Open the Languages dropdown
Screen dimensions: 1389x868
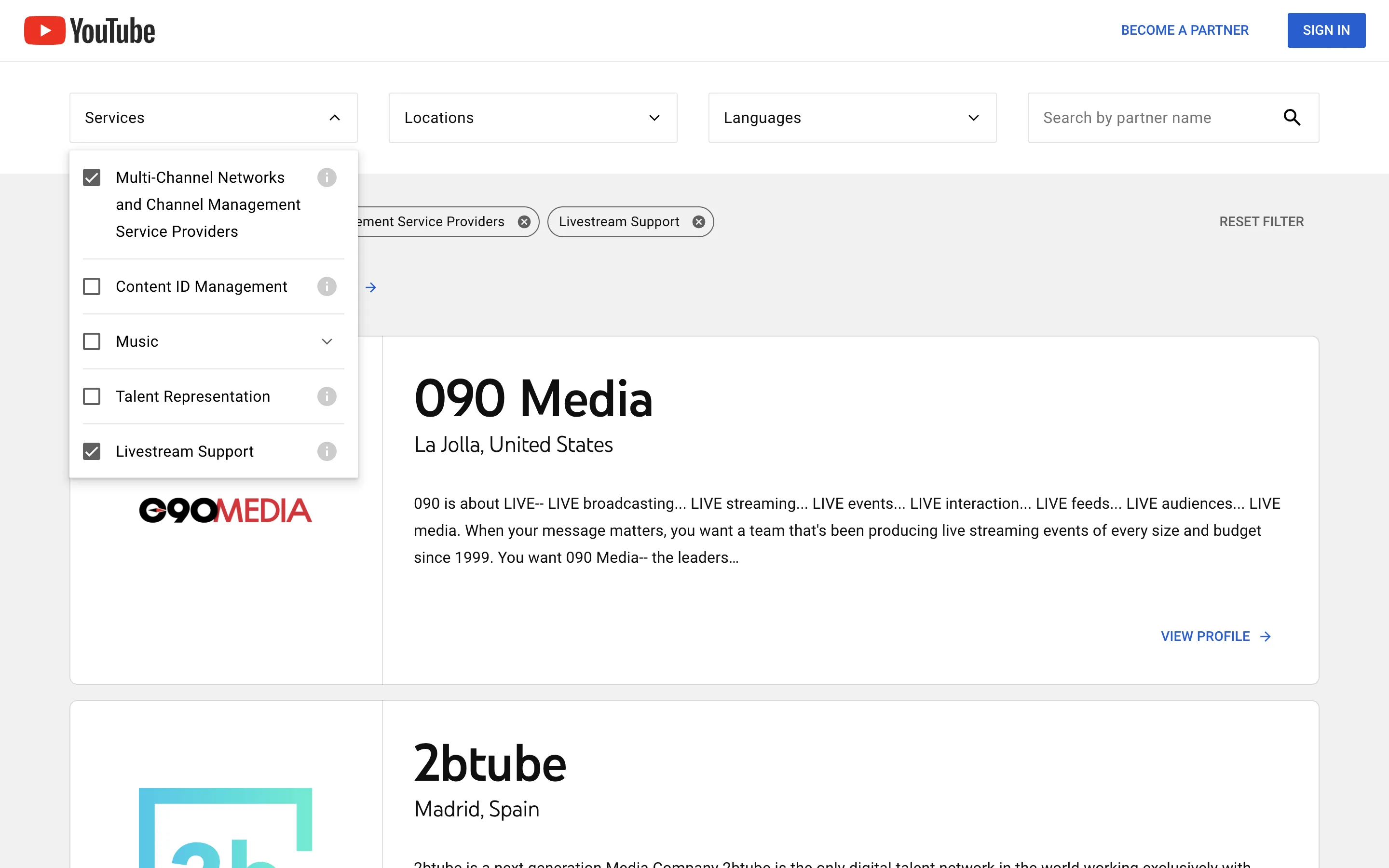click(x=852, y=118)
